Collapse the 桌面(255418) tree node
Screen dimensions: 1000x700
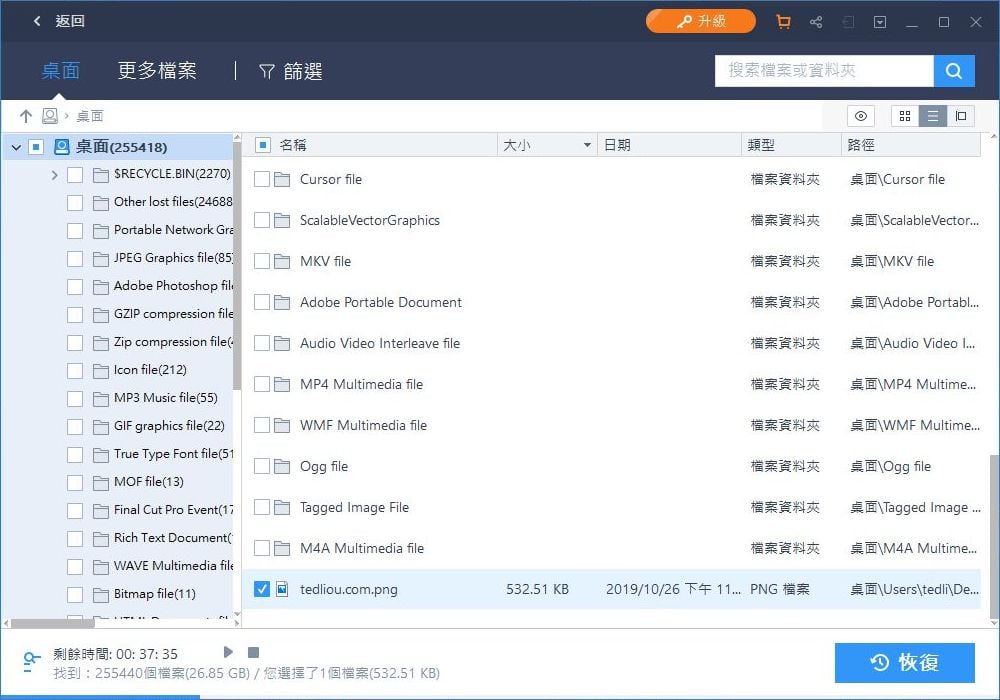[x=16, y=147]
